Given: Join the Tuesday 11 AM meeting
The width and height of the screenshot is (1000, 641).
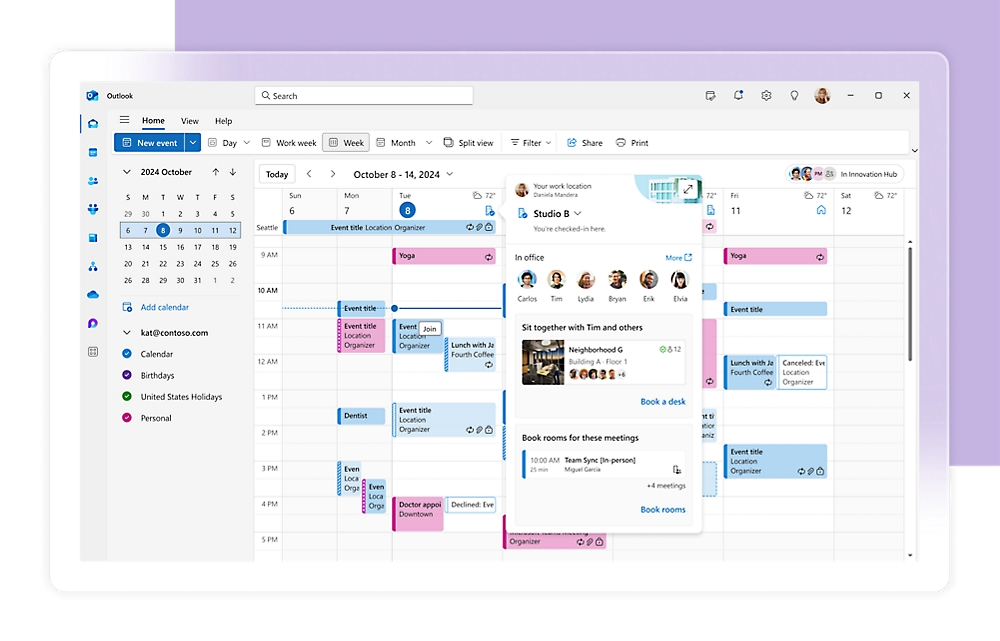Looking at the screenshot, I should tap(430, 329).
